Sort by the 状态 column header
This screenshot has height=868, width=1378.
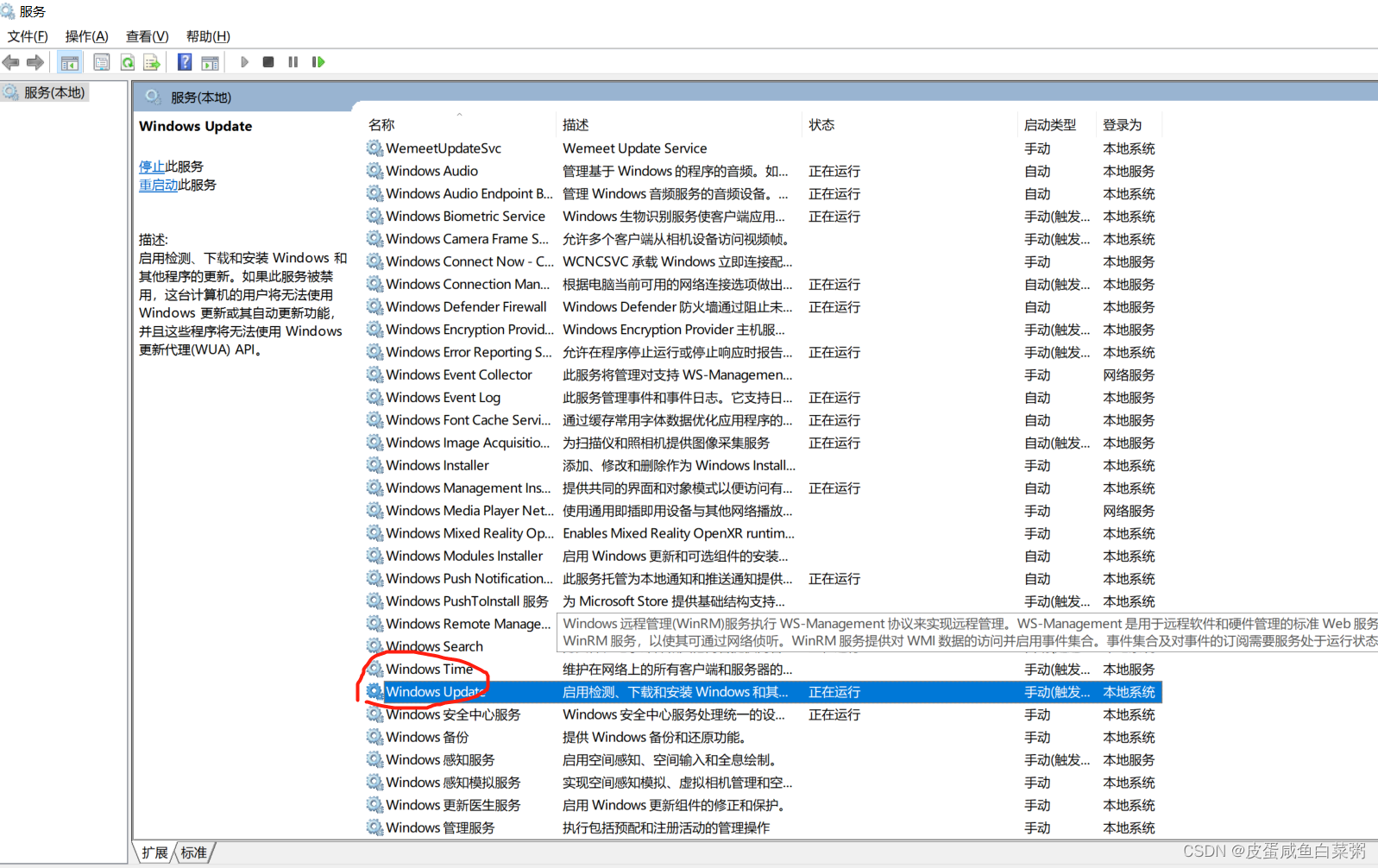coord(821,125)
